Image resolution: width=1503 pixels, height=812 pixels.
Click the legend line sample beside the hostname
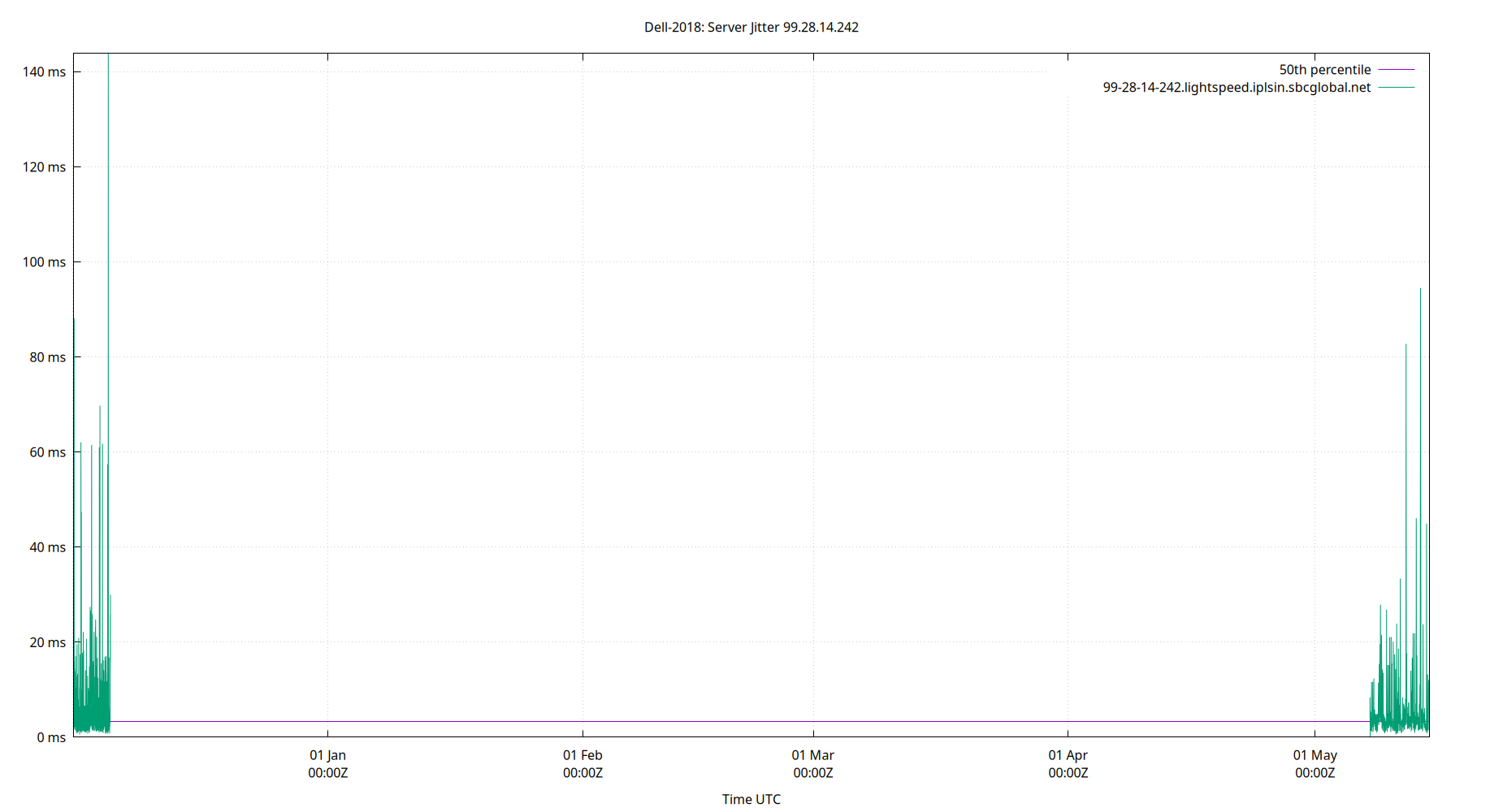tap(1395, 88)
